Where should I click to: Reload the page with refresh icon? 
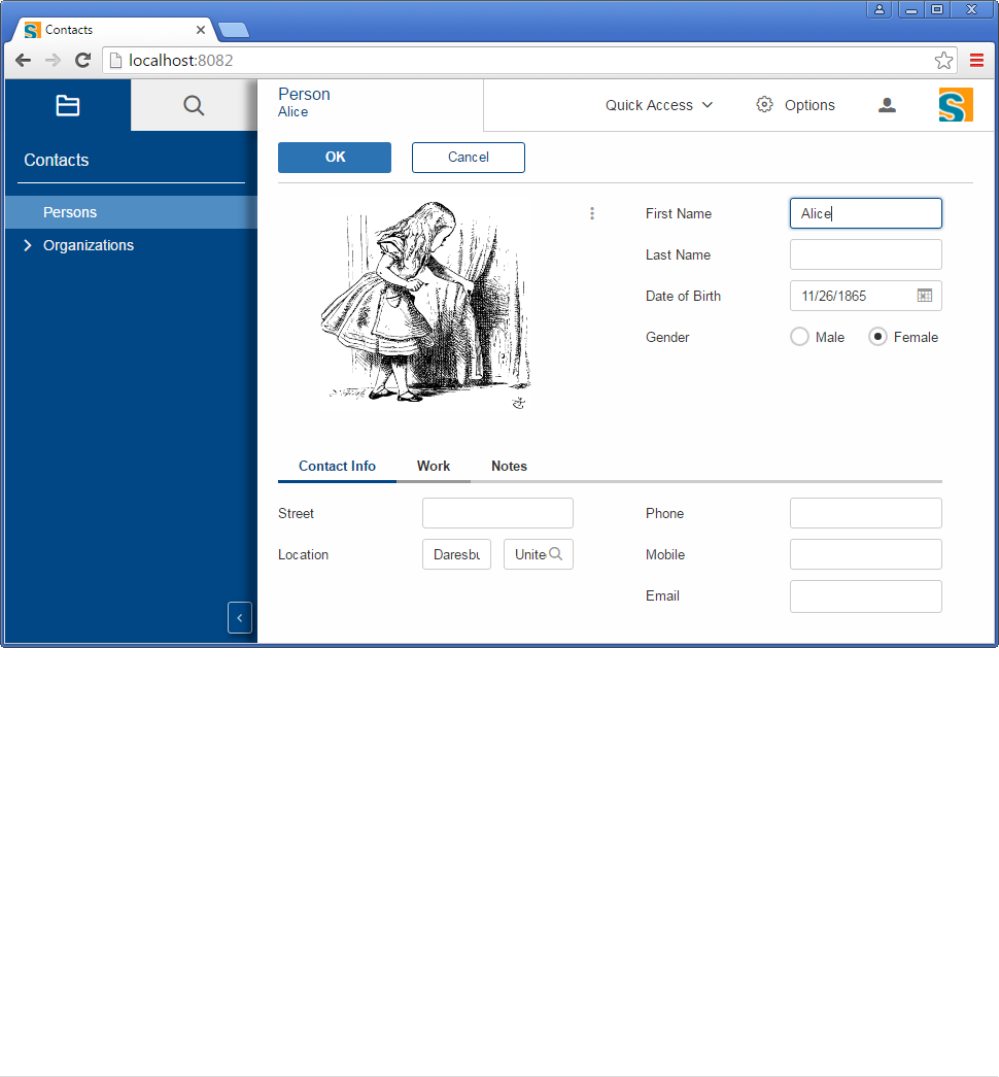click(83, 60)
